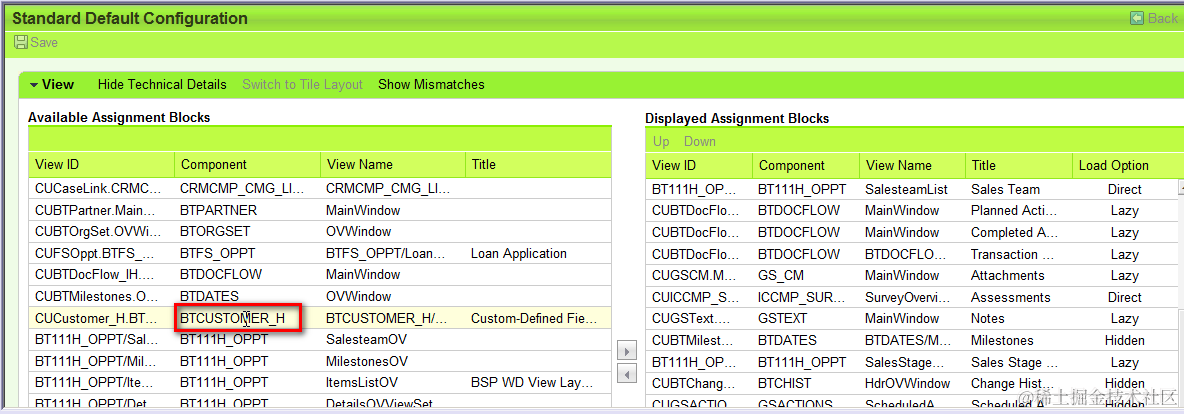The height and width of the screenshot is (414, 1184).
Task: Click the BTCUSTOMER_H/... view name cell
Action: point(392,318)
